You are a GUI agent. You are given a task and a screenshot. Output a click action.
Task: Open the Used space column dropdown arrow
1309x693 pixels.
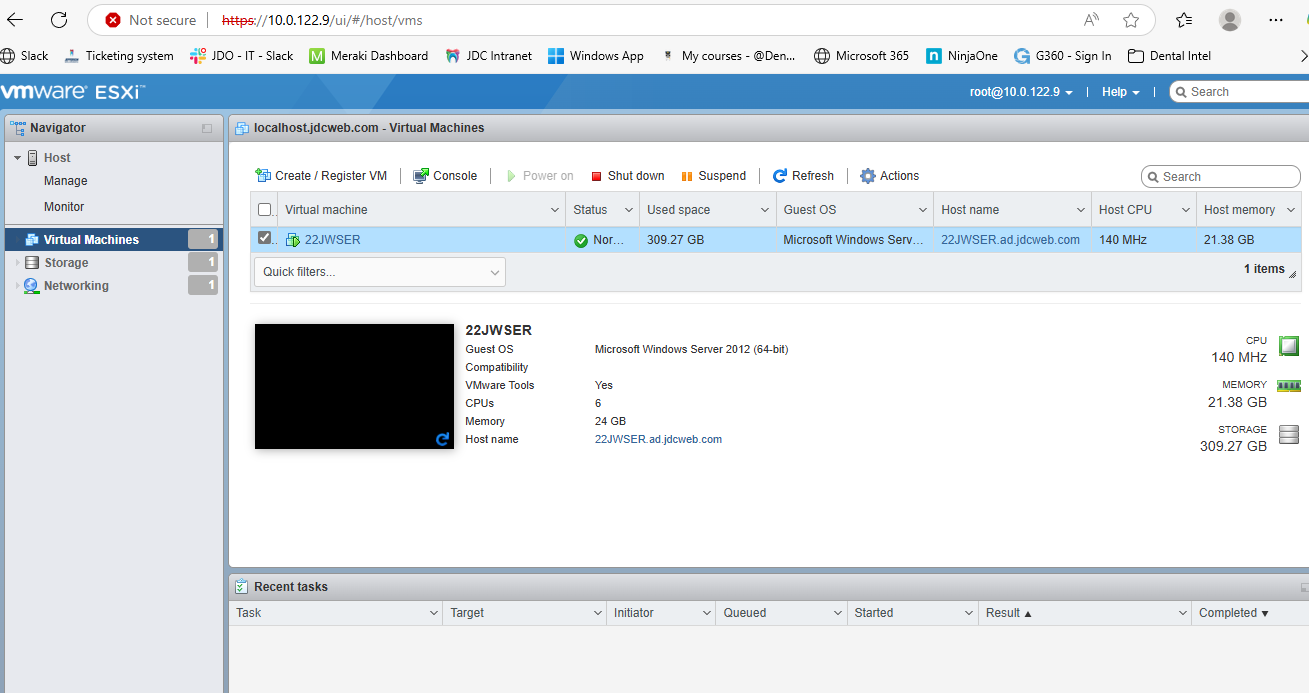(766, 210)
